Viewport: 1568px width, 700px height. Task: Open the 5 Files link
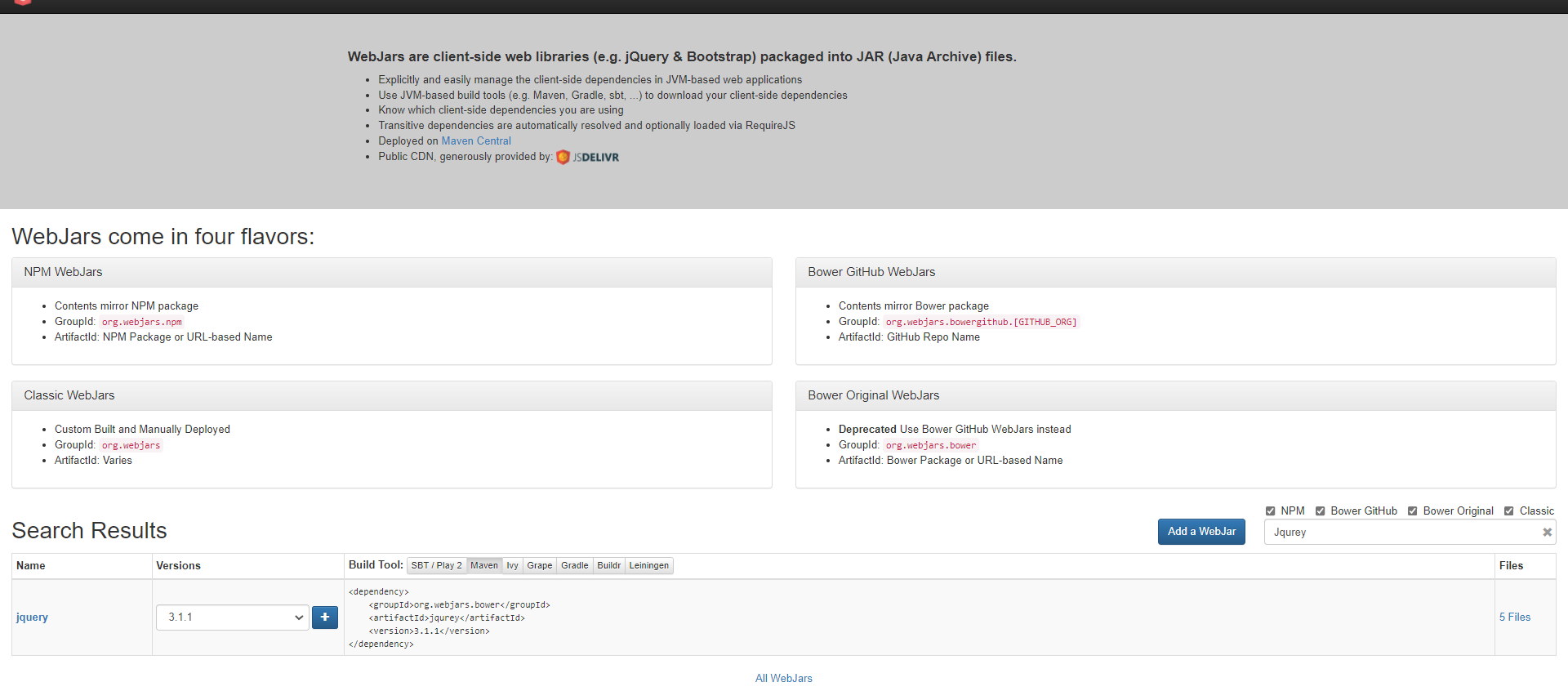[1515, 618]
